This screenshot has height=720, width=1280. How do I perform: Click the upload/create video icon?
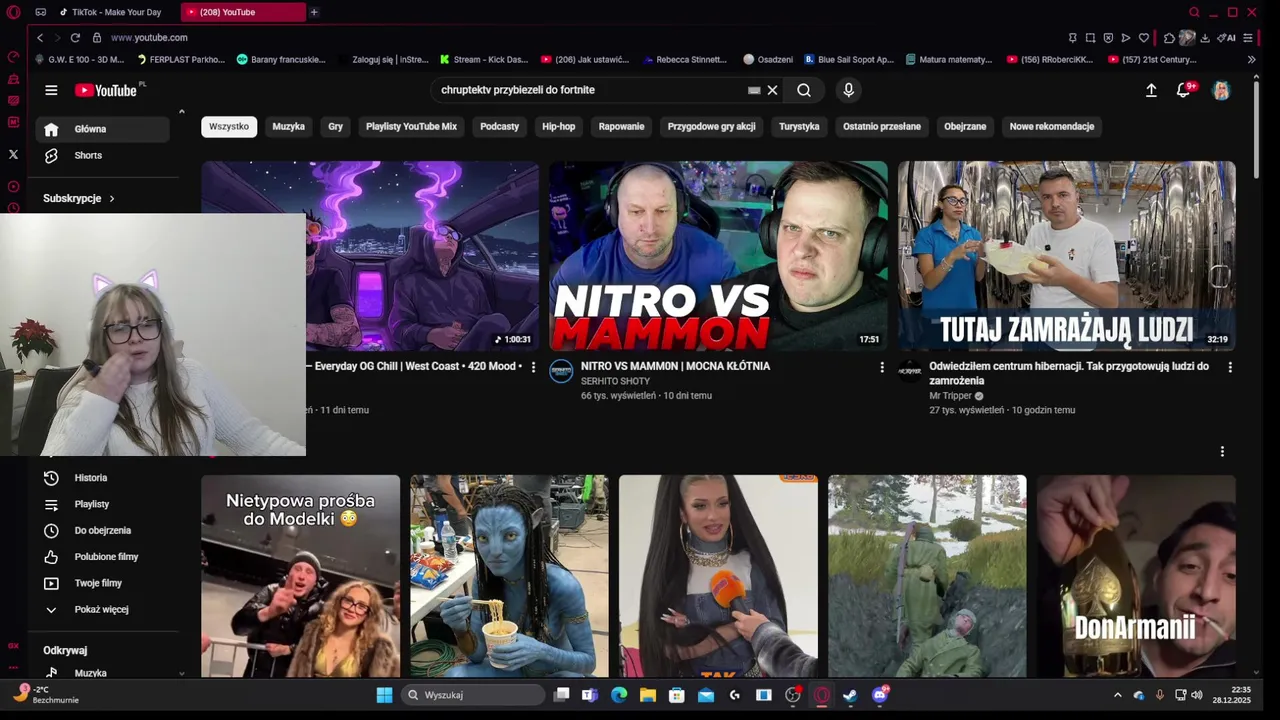tap(1151, 90)
